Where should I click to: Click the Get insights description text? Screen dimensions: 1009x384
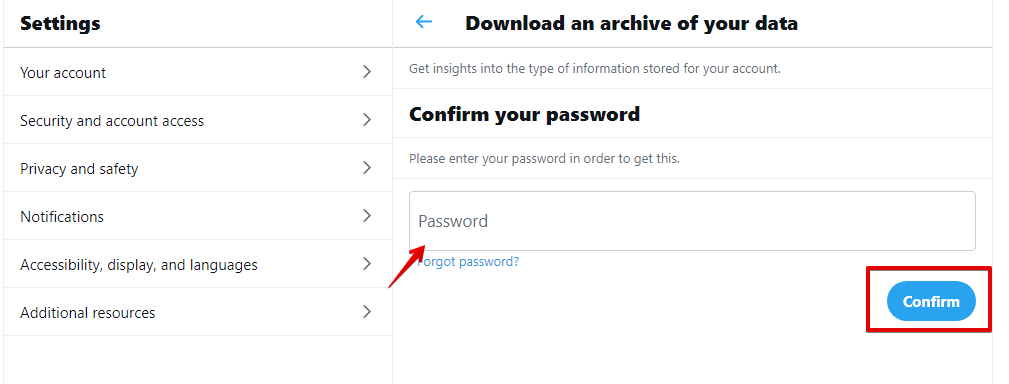tap(595, 68)
